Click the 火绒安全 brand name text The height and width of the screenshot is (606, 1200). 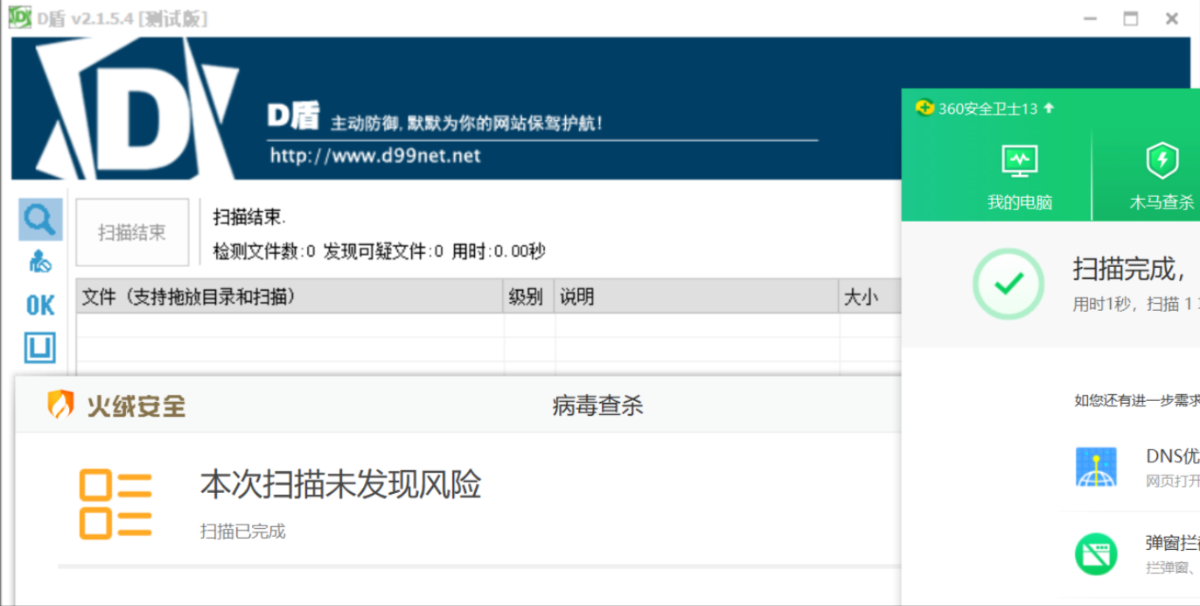click(135, 405)
